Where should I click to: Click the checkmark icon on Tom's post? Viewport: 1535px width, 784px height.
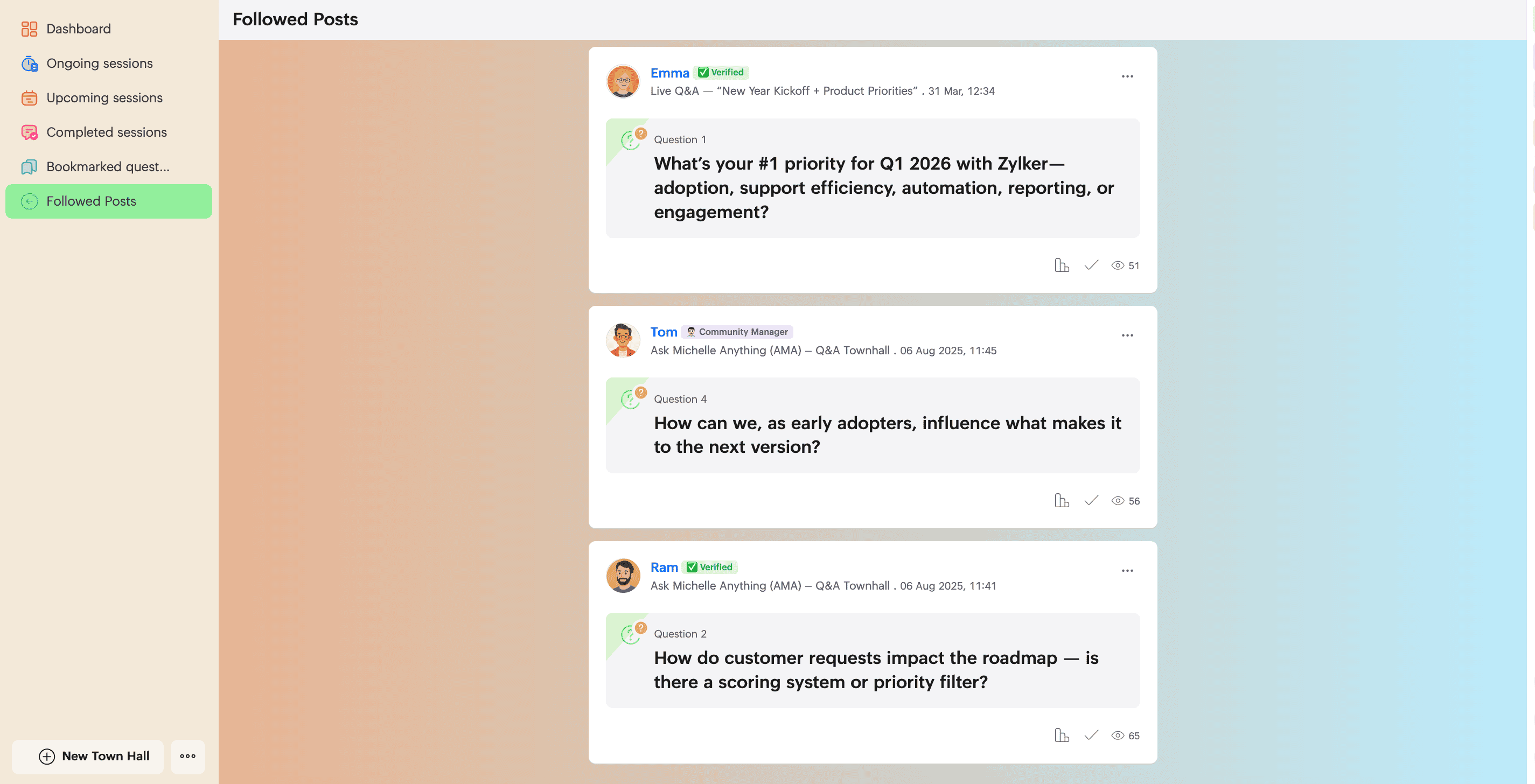[1091, 500]
